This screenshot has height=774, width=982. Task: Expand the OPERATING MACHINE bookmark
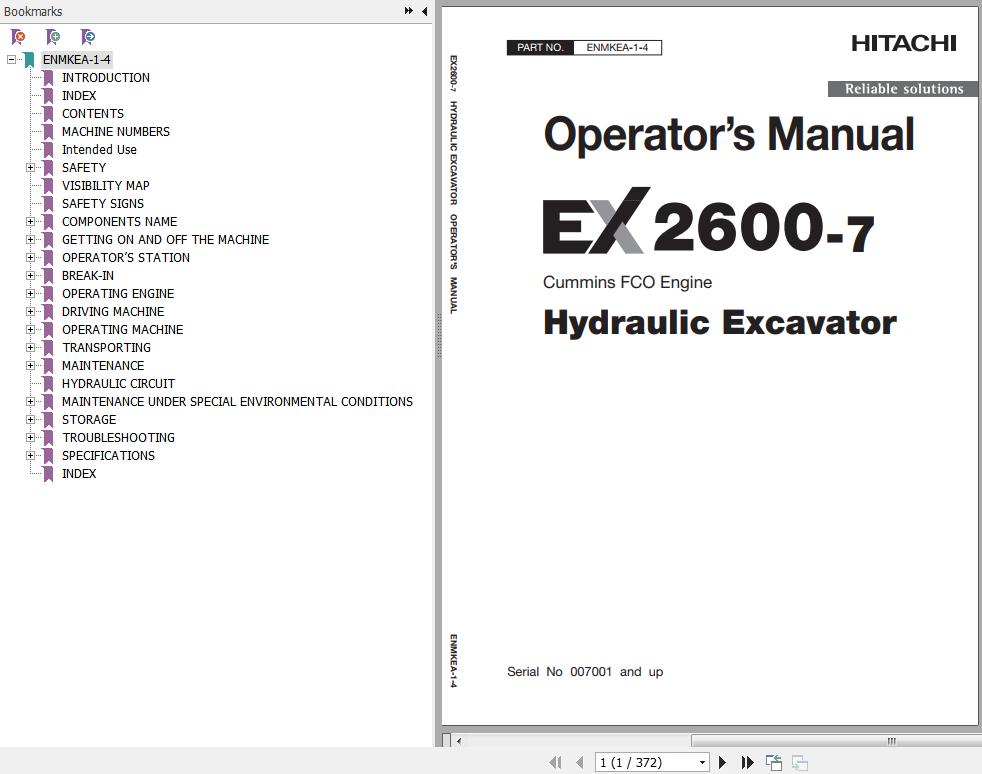(x=30, y=329)
